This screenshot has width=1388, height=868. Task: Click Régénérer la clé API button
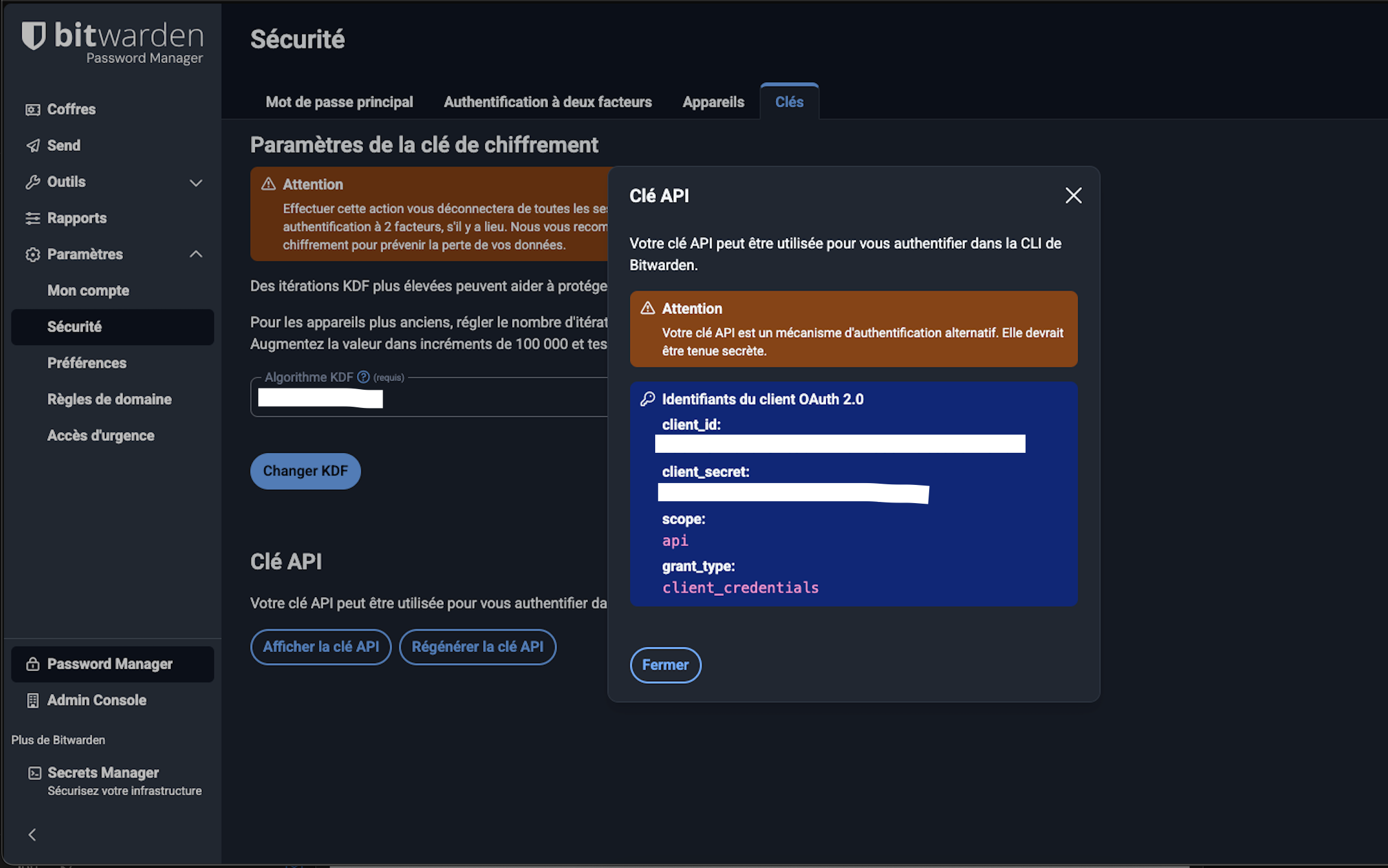click(477, 647)
